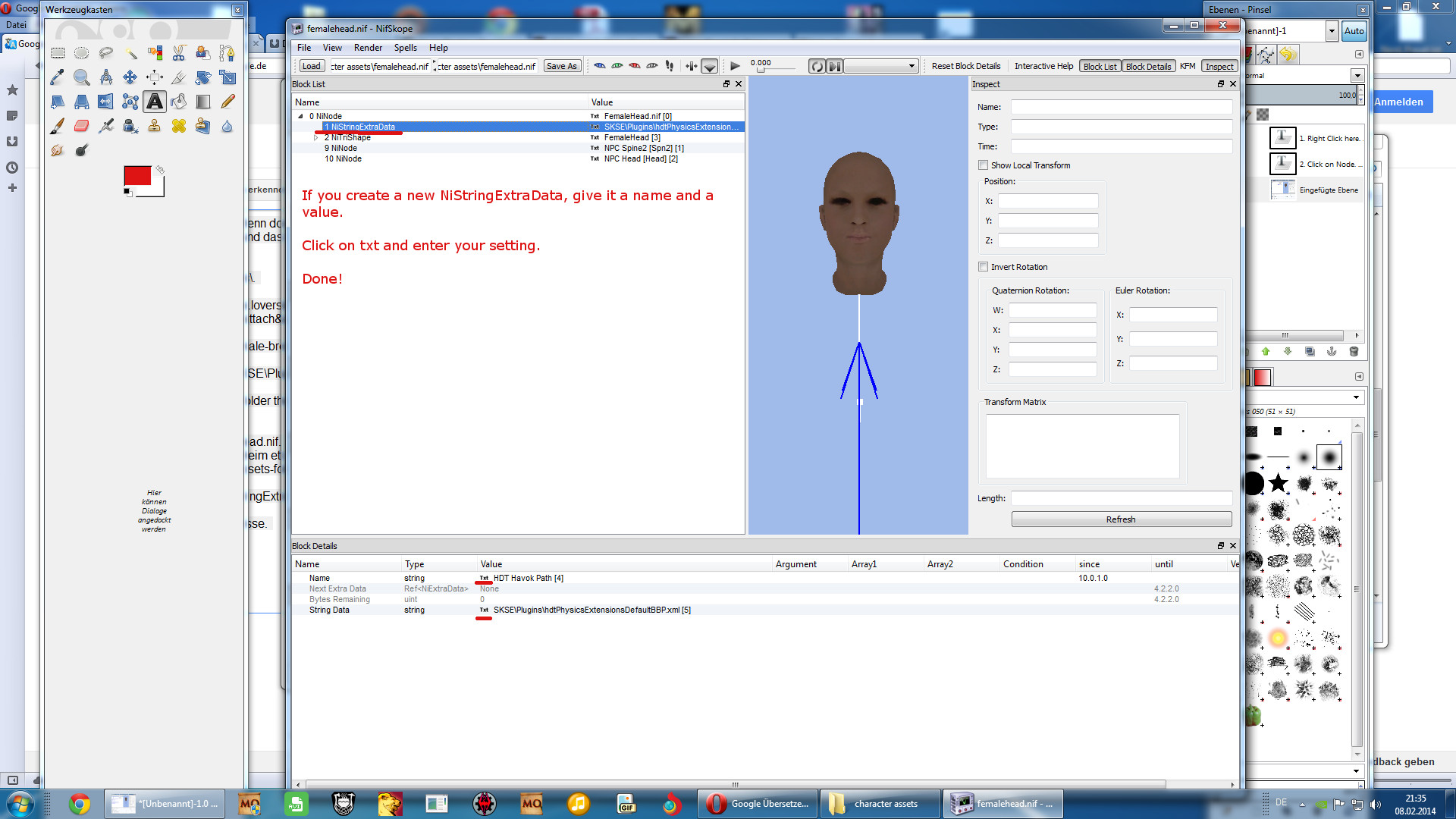Activate the Paintbrush tool
The height and width of the screenshot is (819, 1456).
point(58,126)
